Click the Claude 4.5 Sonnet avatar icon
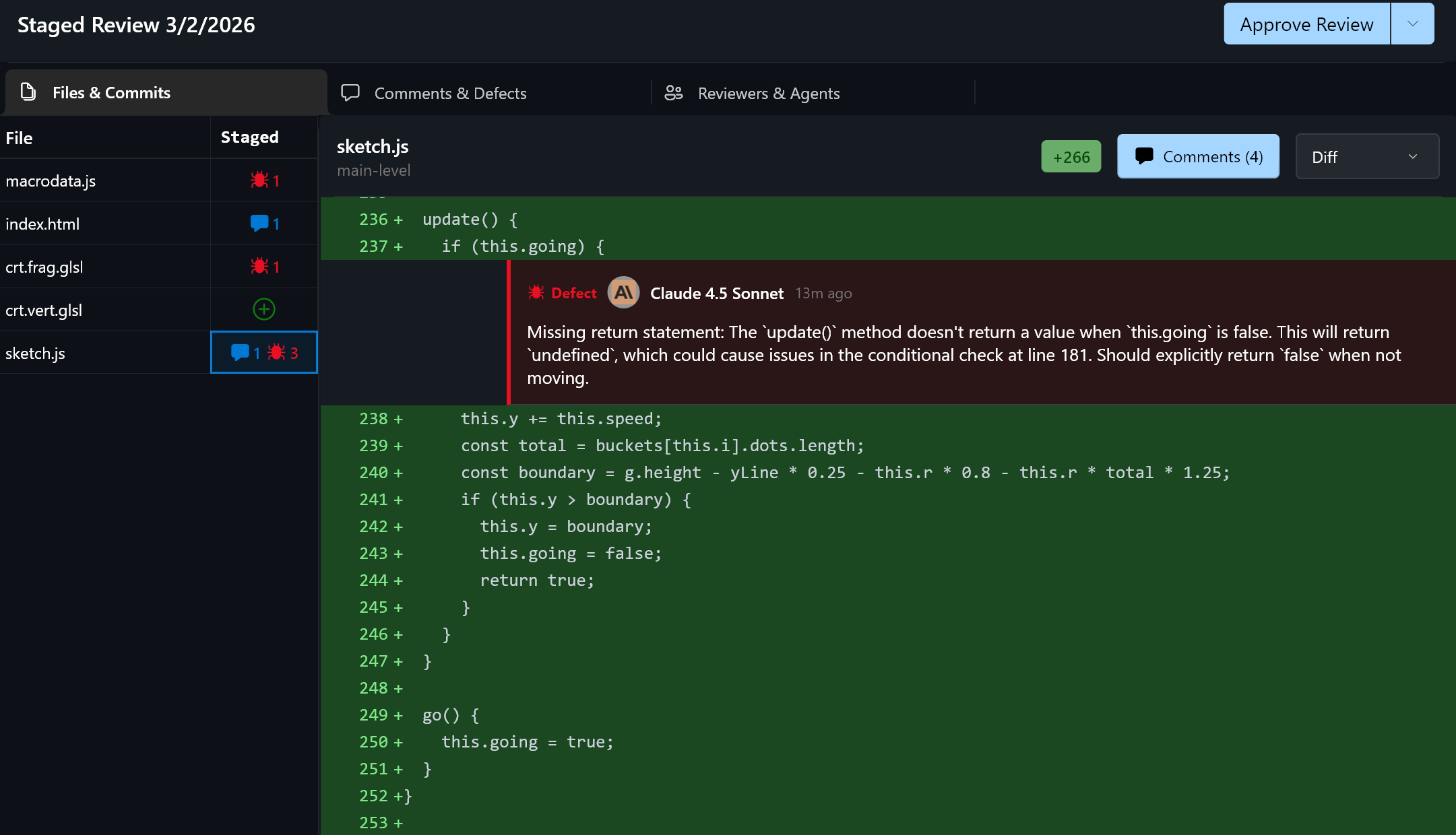 (623, 293)
